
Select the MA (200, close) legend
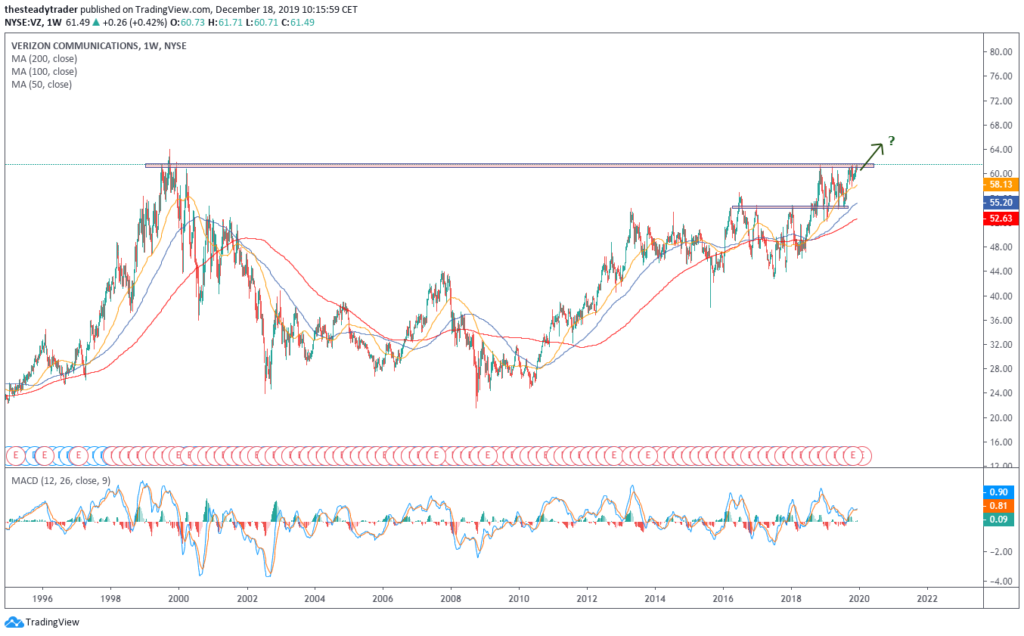coord(42,60)
